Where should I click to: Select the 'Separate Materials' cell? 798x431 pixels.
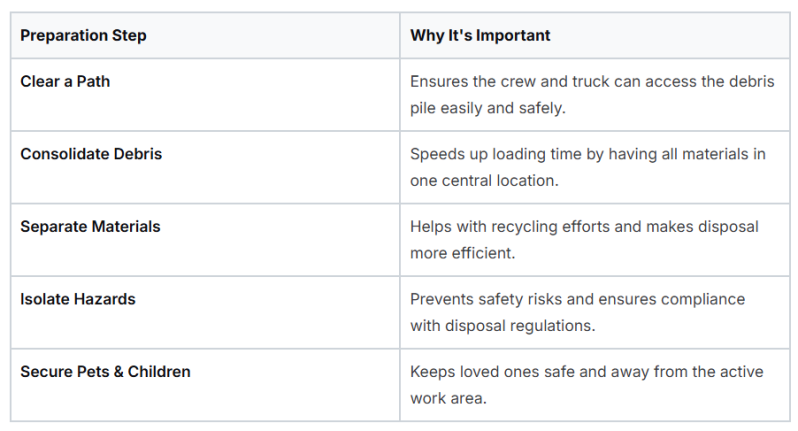click(x=205, y=240)
